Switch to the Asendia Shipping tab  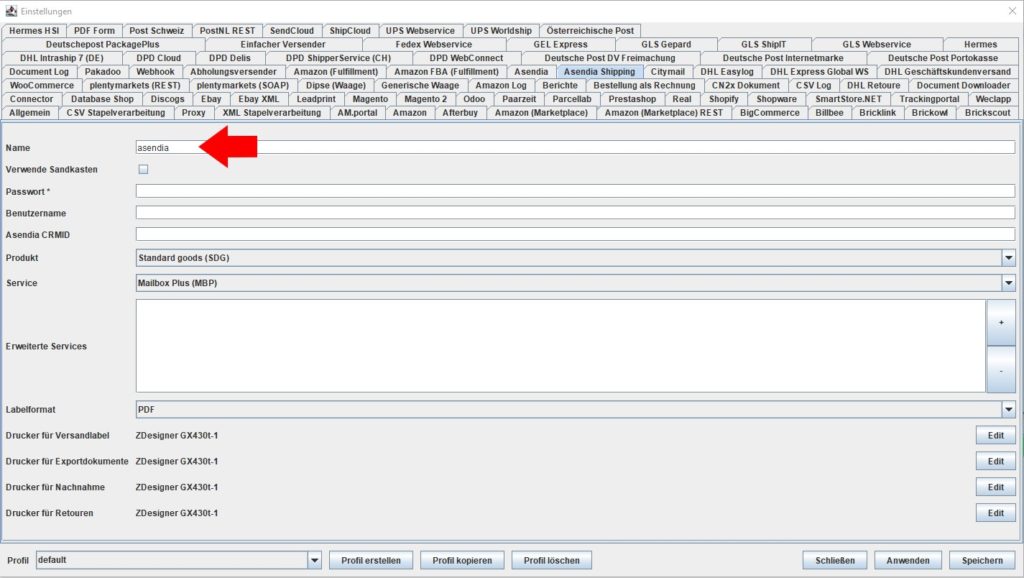[600, 72]
